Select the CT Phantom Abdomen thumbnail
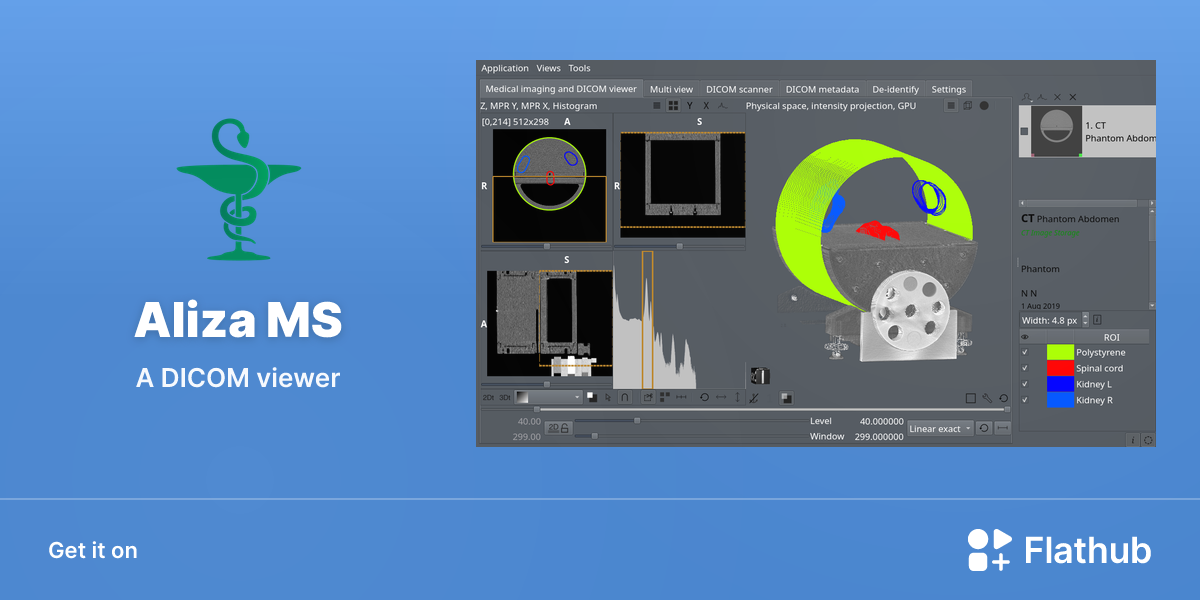 pos(1057,131)
